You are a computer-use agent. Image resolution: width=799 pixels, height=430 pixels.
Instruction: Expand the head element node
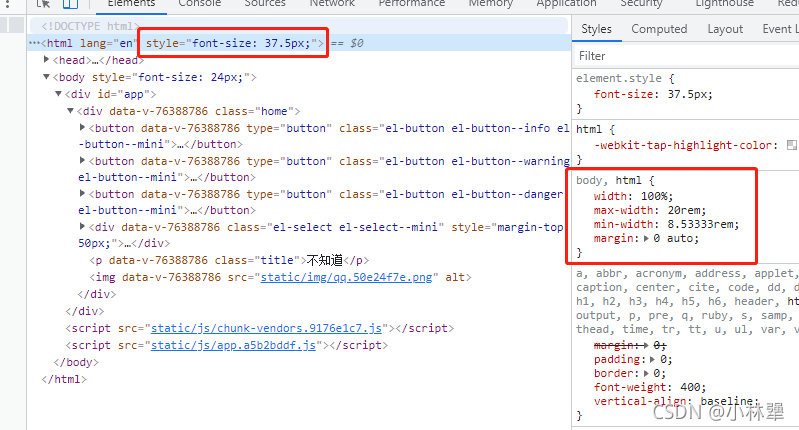point(46,60)
